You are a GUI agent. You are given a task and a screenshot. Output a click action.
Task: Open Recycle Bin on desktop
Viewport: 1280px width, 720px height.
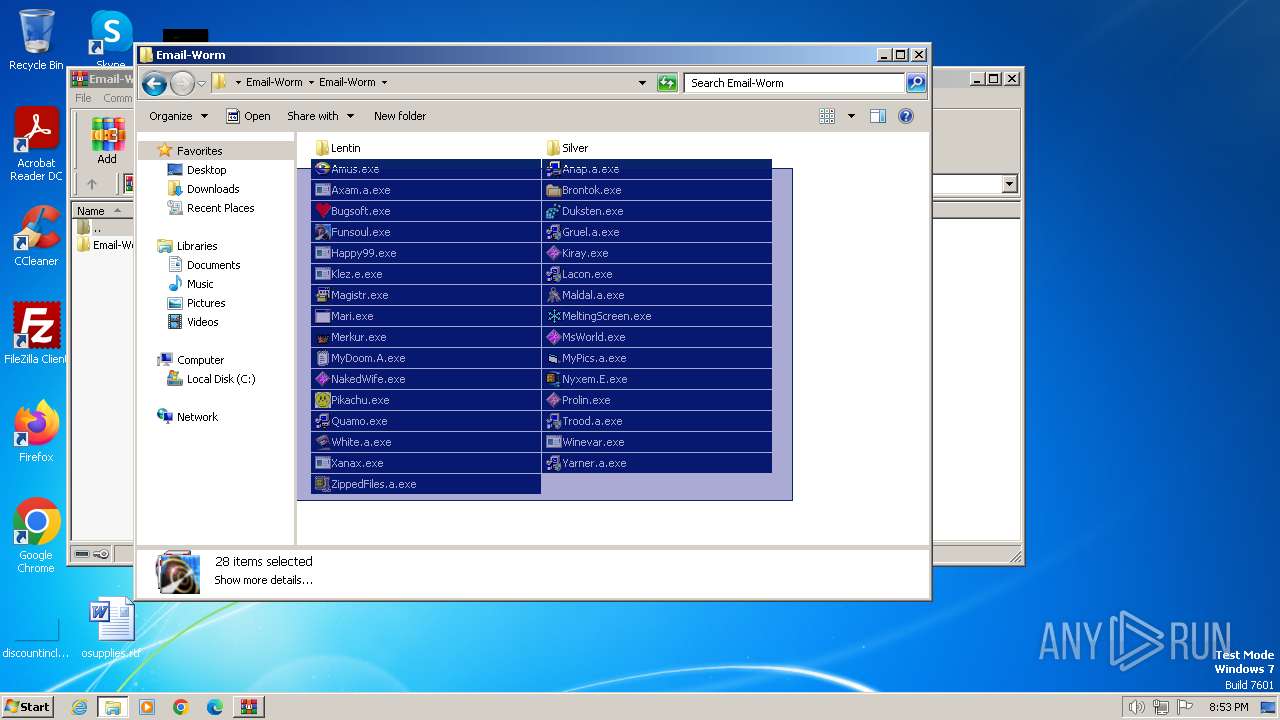pos(36,40)
